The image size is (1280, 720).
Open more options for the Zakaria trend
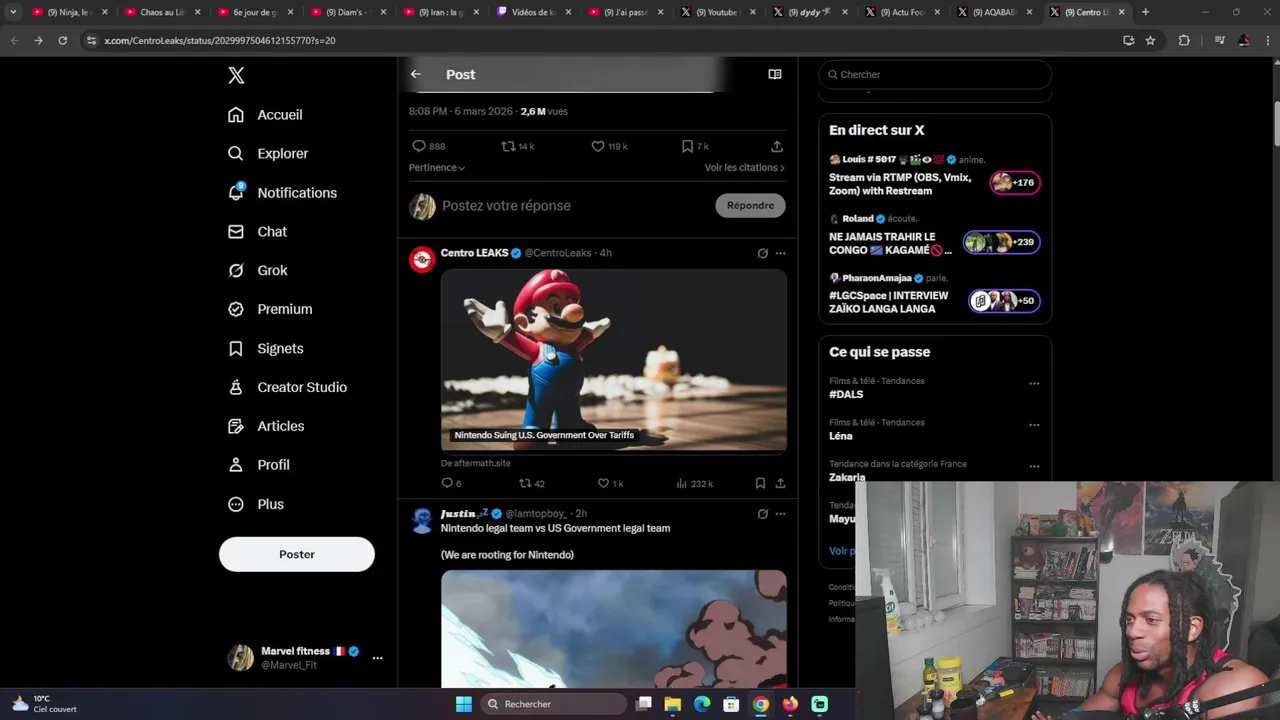(x=1034, y=467)
